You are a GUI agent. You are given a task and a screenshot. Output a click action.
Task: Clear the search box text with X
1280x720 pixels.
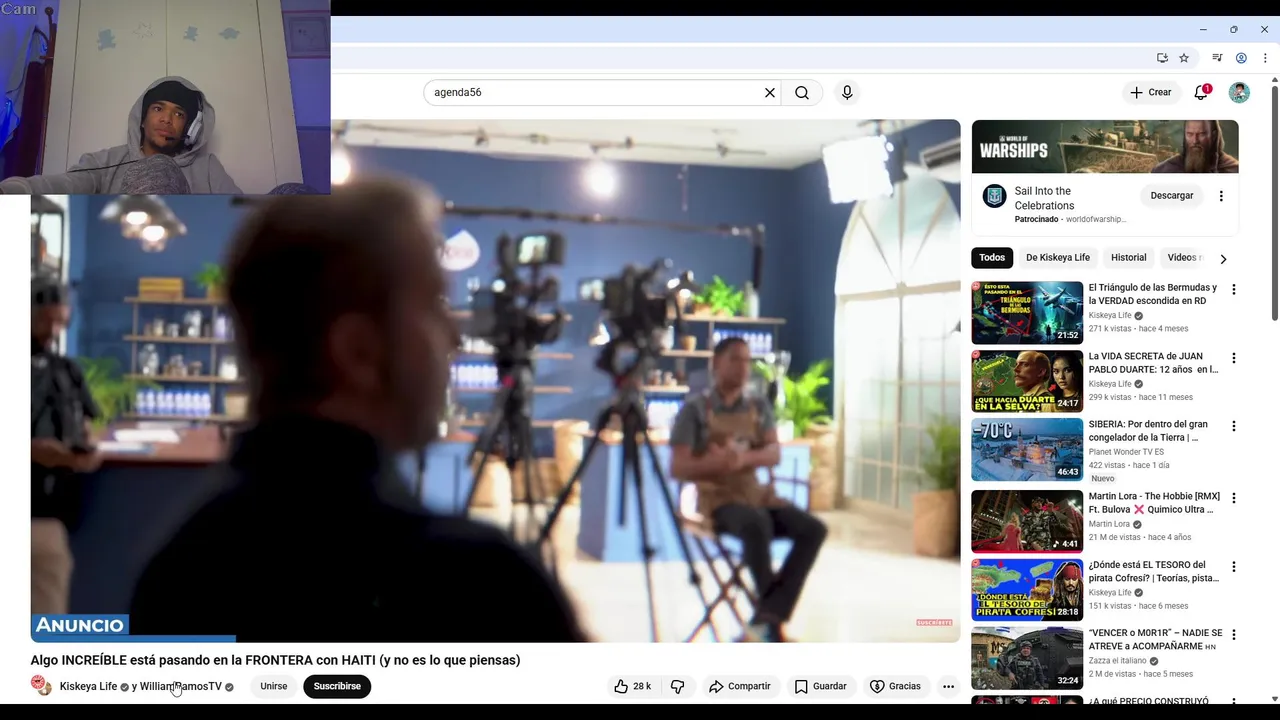770,92
